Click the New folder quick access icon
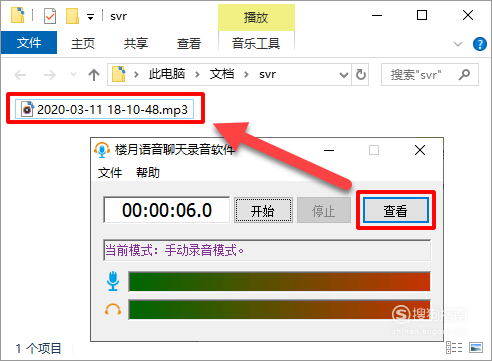This screenshot has width=492, height=361. coord(72,16)
